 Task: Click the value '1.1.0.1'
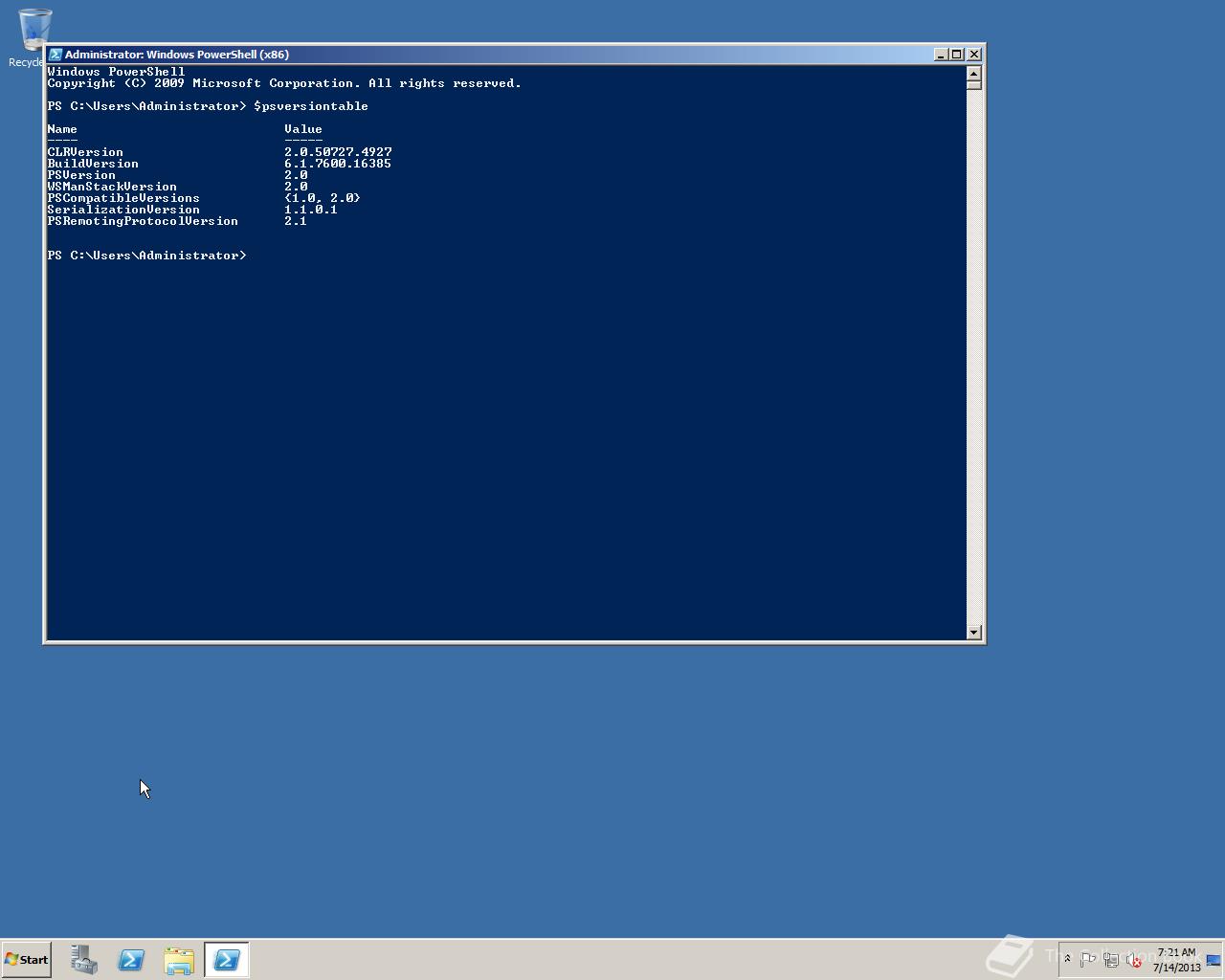click(x=311, y=210)
